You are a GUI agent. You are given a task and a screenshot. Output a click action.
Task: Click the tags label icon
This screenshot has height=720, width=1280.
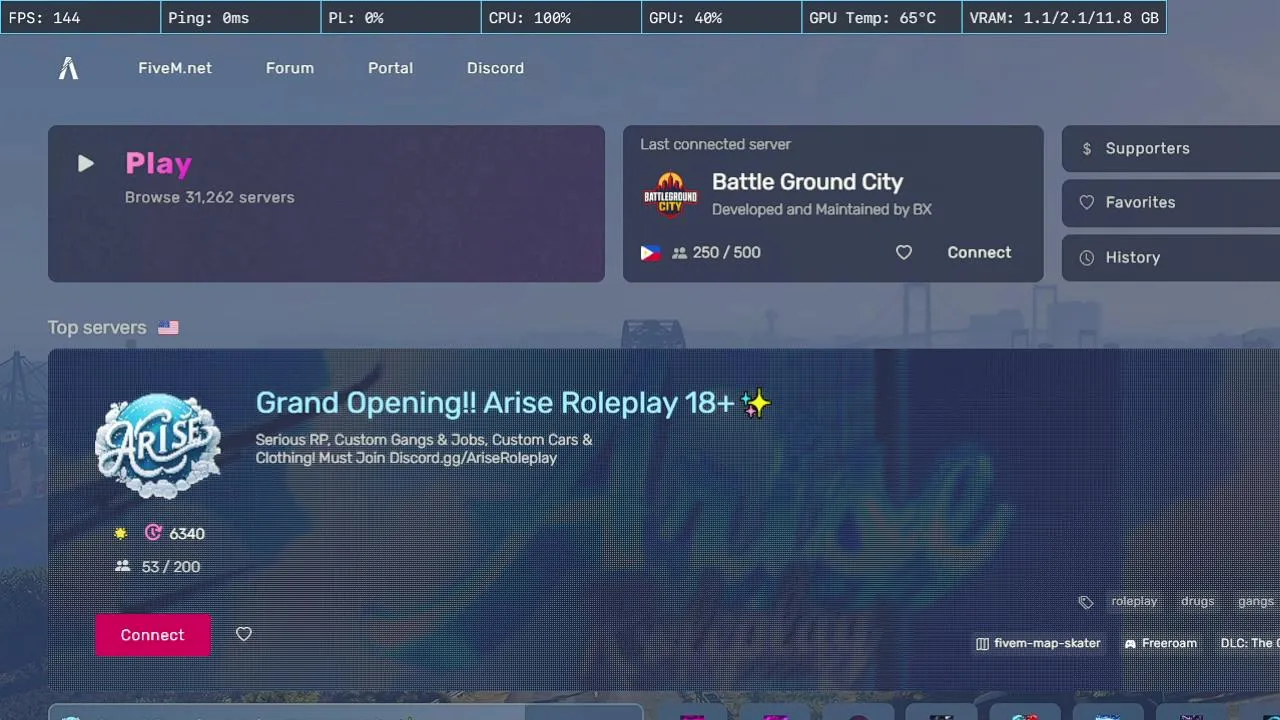tap(1085, 602)
